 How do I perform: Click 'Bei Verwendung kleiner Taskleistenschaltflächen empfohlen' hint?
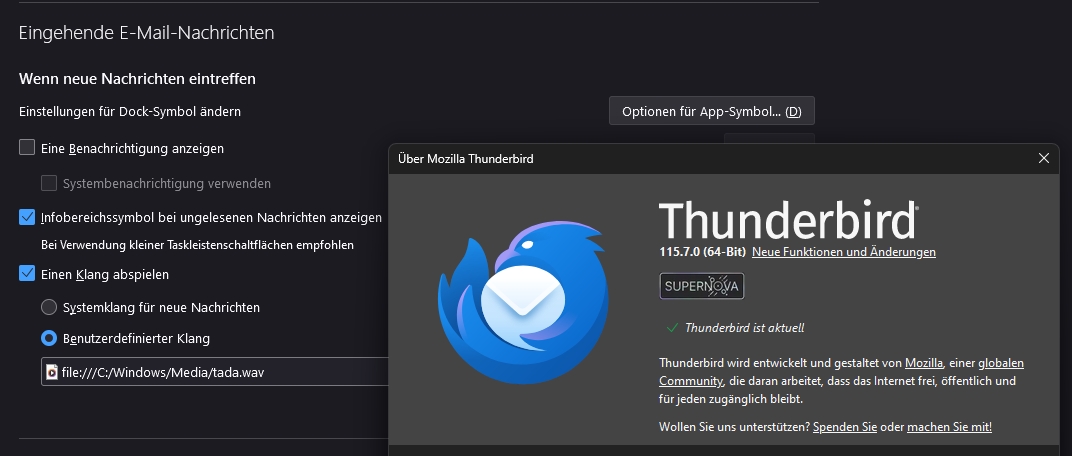coord(198,245)
